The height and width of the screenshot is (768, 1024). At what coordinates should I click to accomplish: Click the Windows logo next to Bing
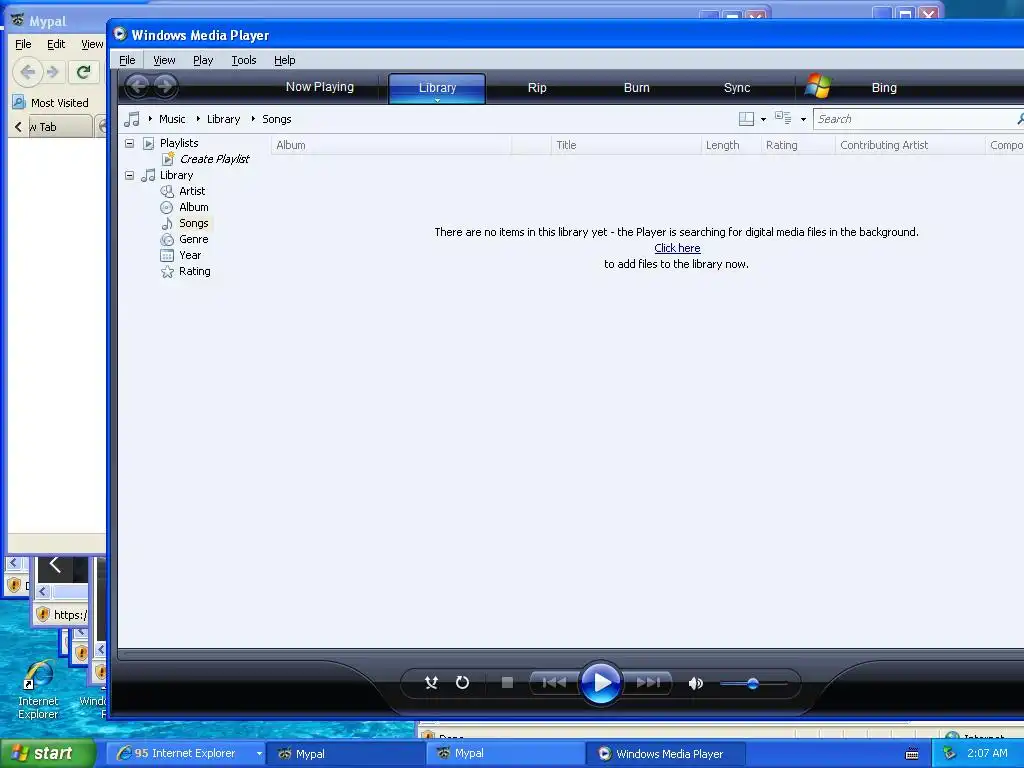[818, 86]
